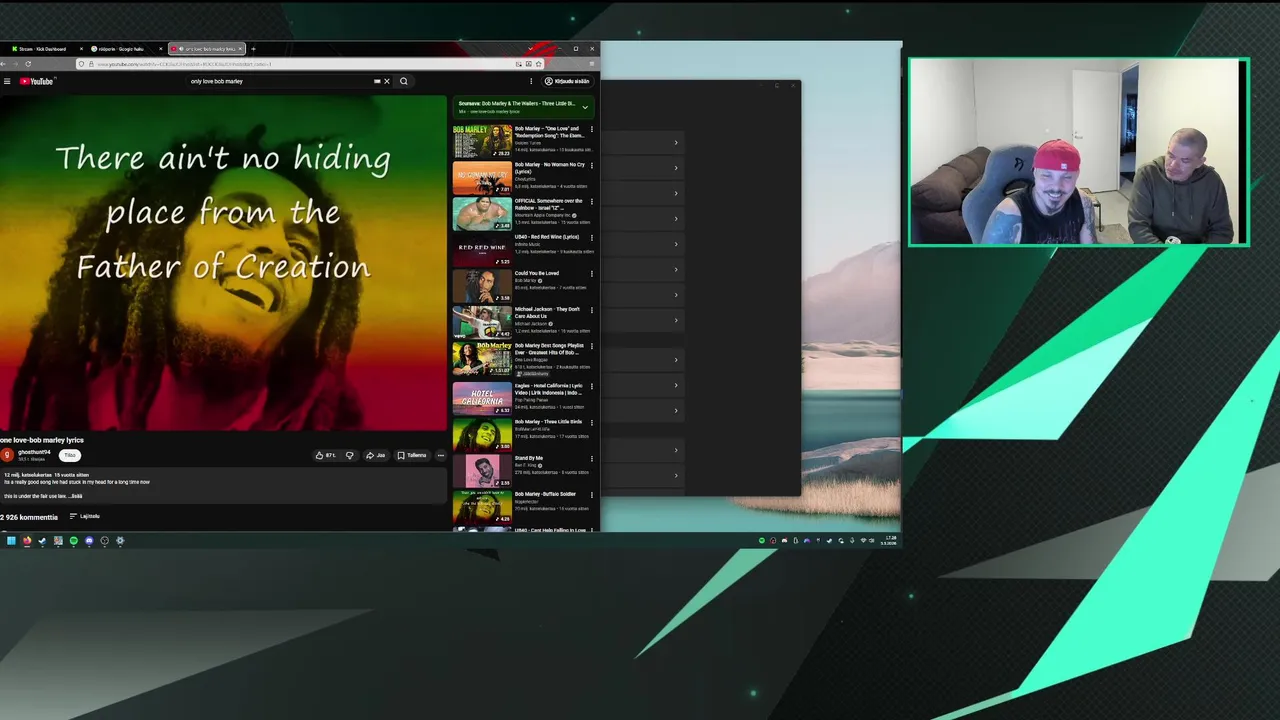The image size is (1280, 720).
Task: Open the UB40 Red Red Wine video title
Action: click(547, 237)
